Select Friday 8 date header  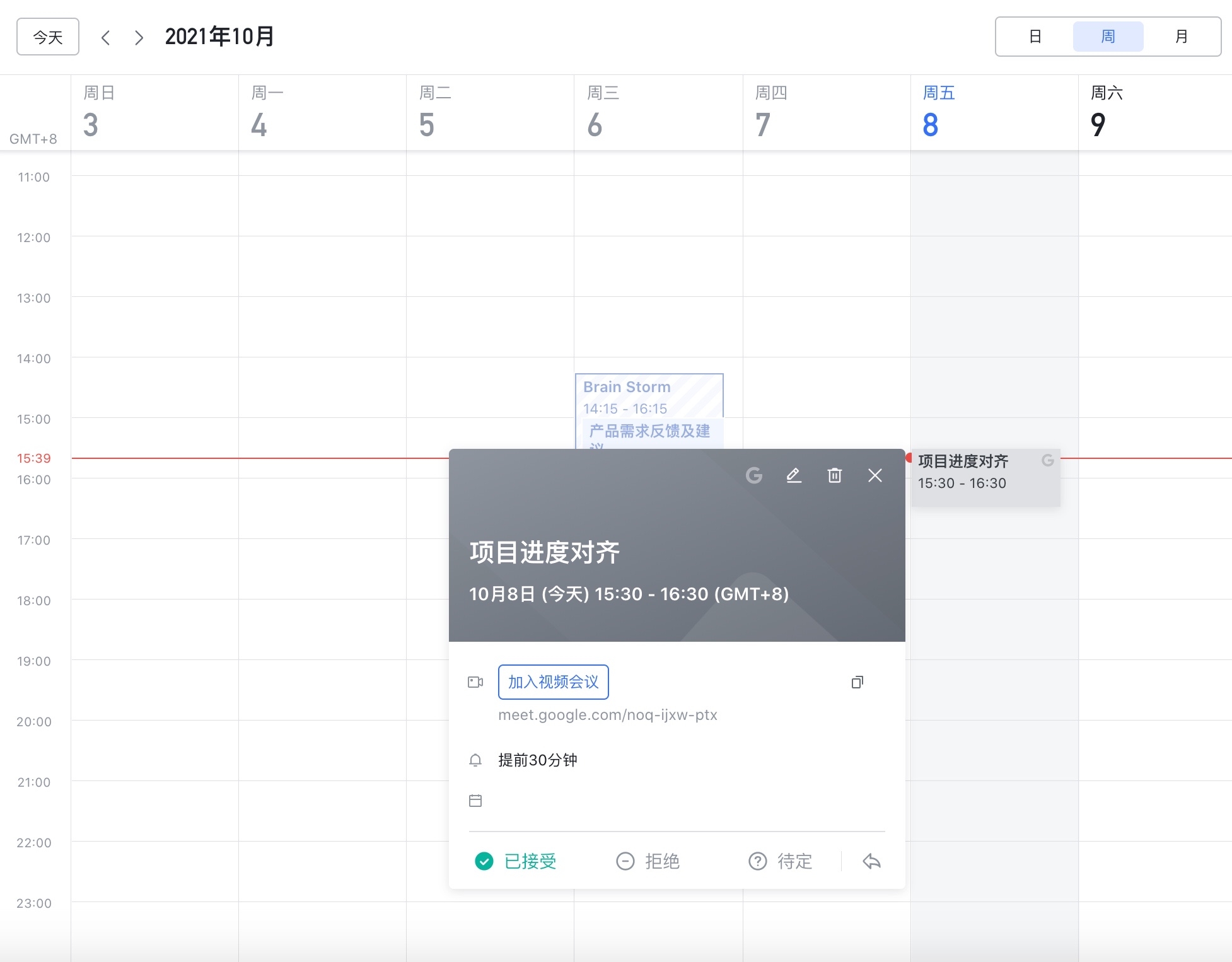tap(994, 113)
